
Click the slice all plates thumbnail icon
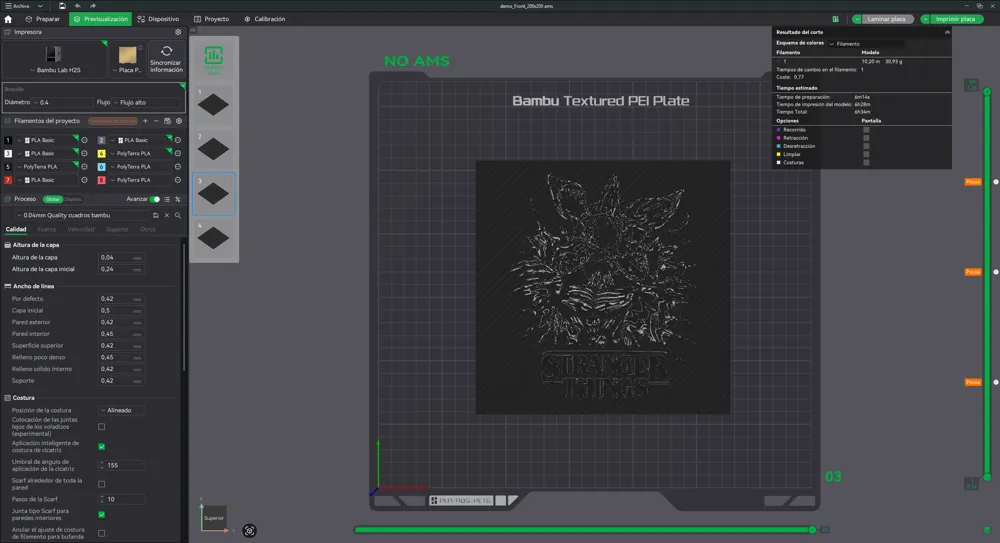214,59
